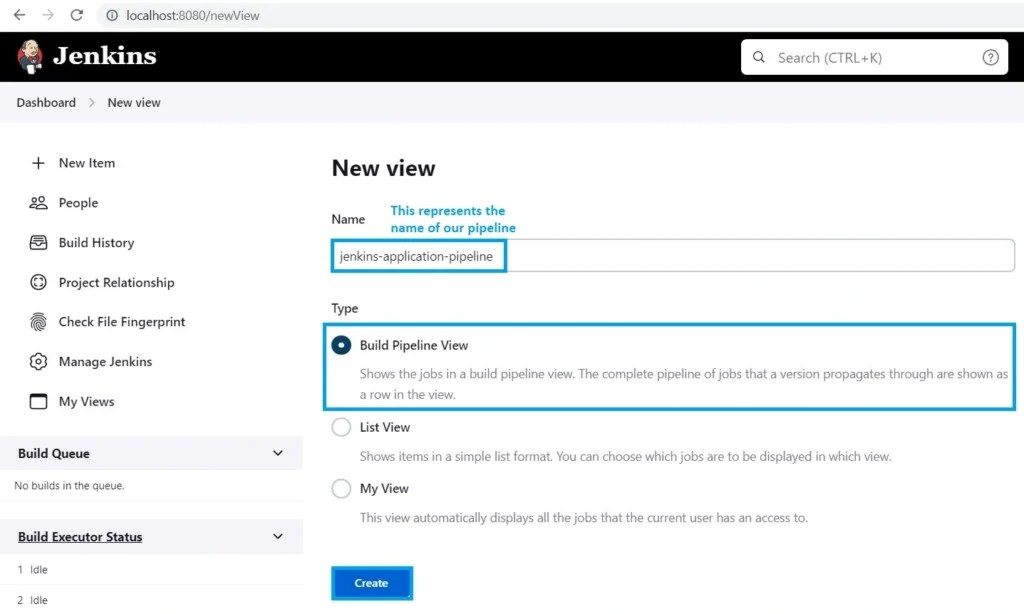Click the Project Relationship icon
1024x614 pixels.
pos(39,282)
